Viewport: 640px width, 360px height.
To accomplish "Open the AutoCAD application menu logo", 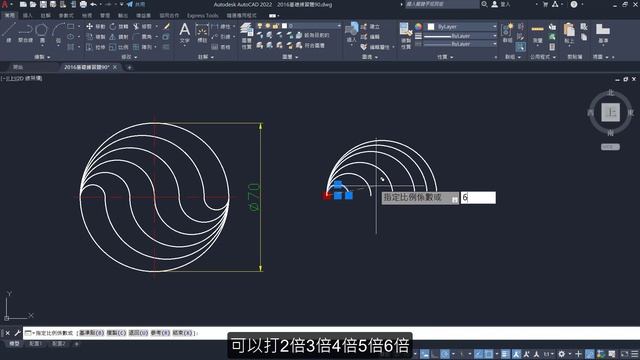I will coord(5,4).
